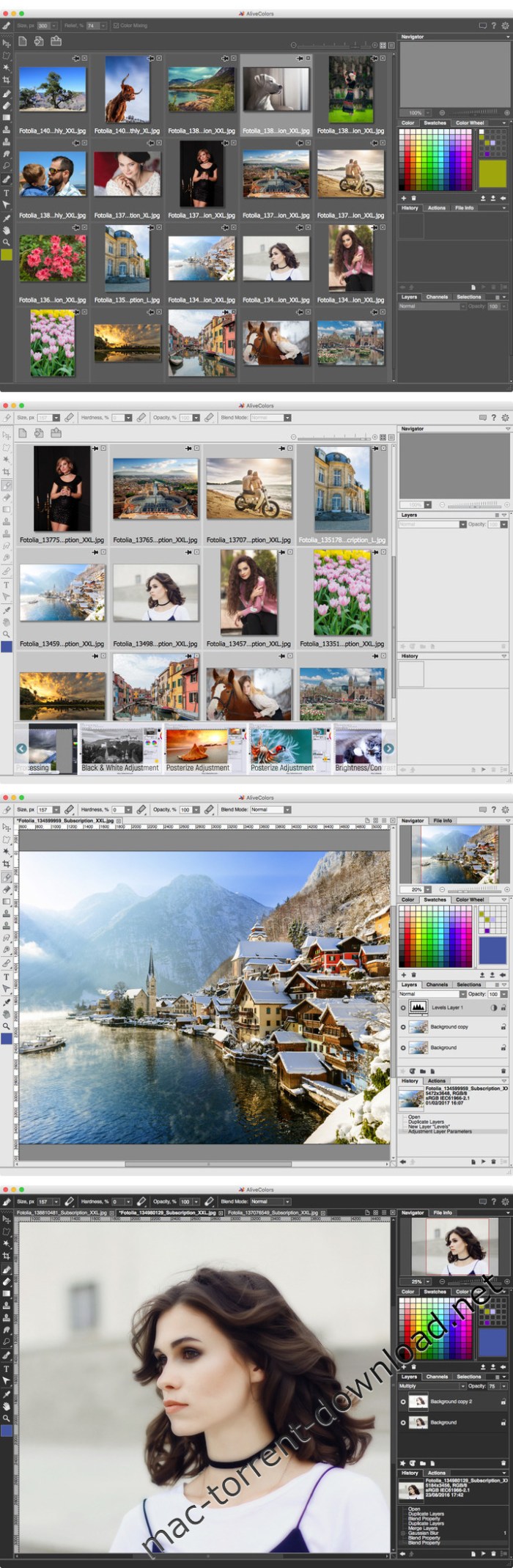Select the Adjustment Layer Parameters history entry
Image resolution: width=513 pixels, height=1568 pixels.
click(440, 1131)
